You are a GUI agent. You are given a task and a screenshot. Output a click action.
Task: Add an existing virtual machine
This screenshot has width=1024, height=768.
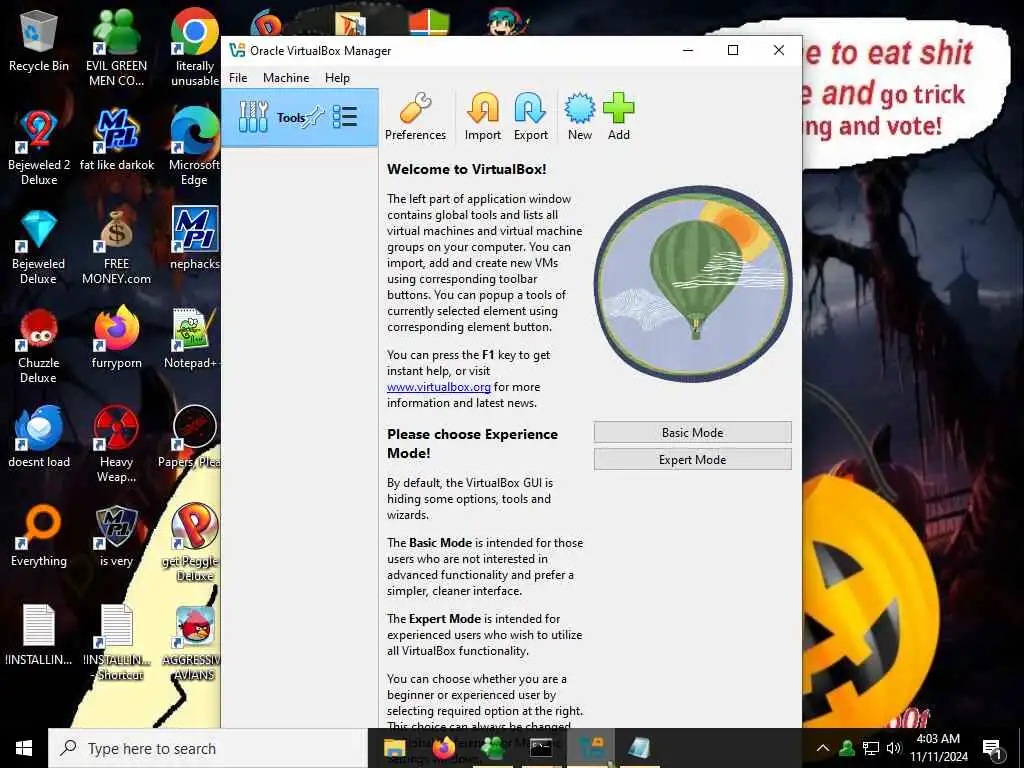coord(618,118)
